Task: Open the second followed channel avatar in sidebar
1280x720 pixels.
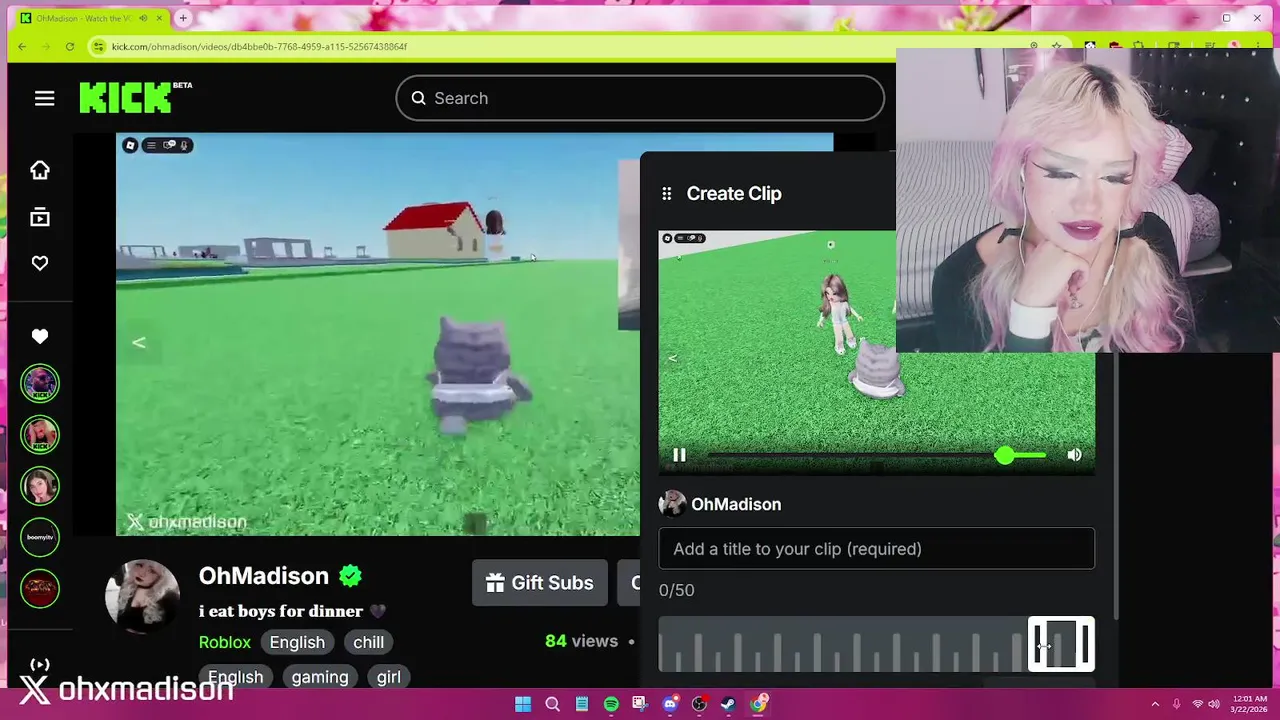Action: point(40,435)
